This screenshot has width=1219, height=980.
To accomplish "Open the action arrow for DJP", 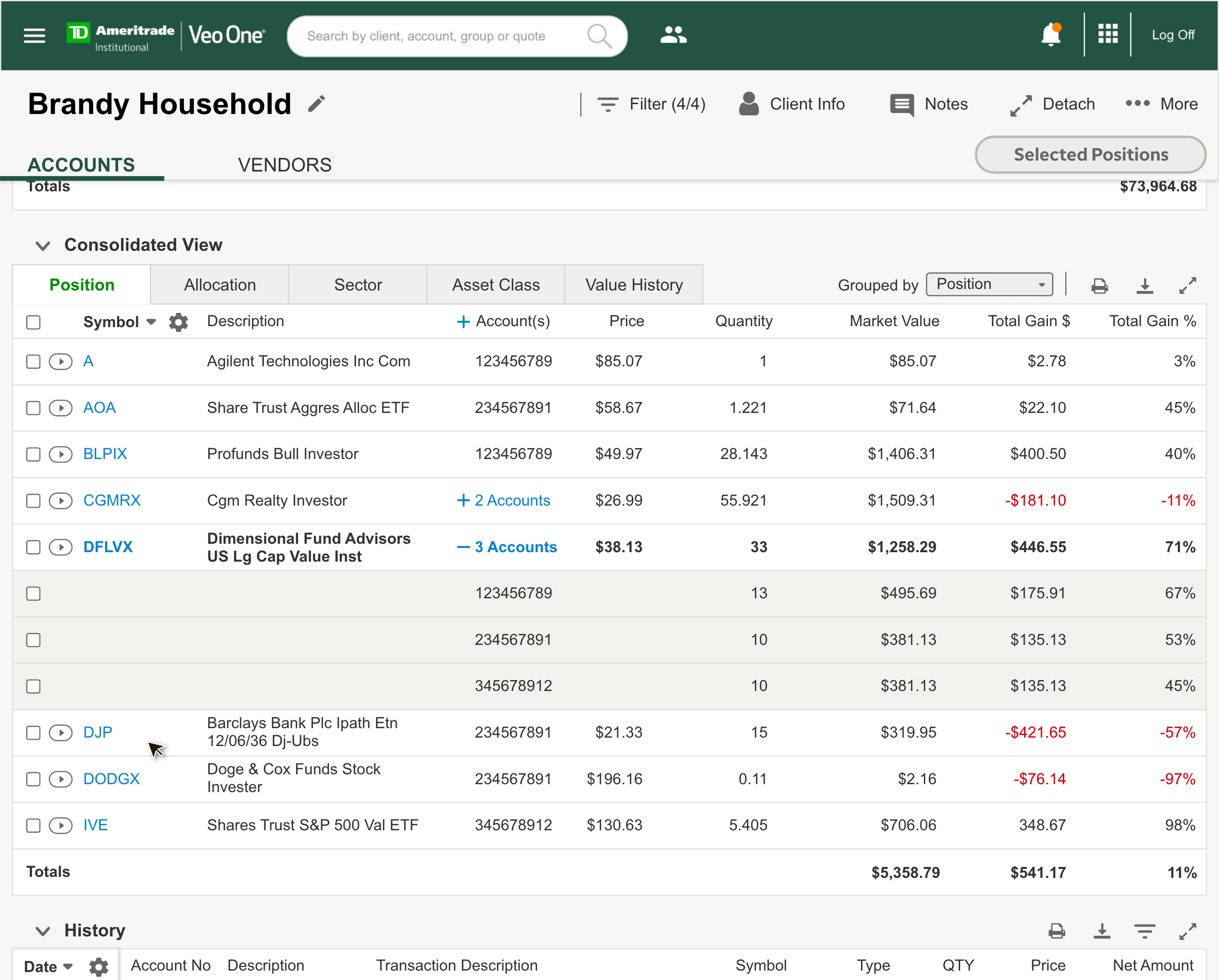I will click(61, 733).
